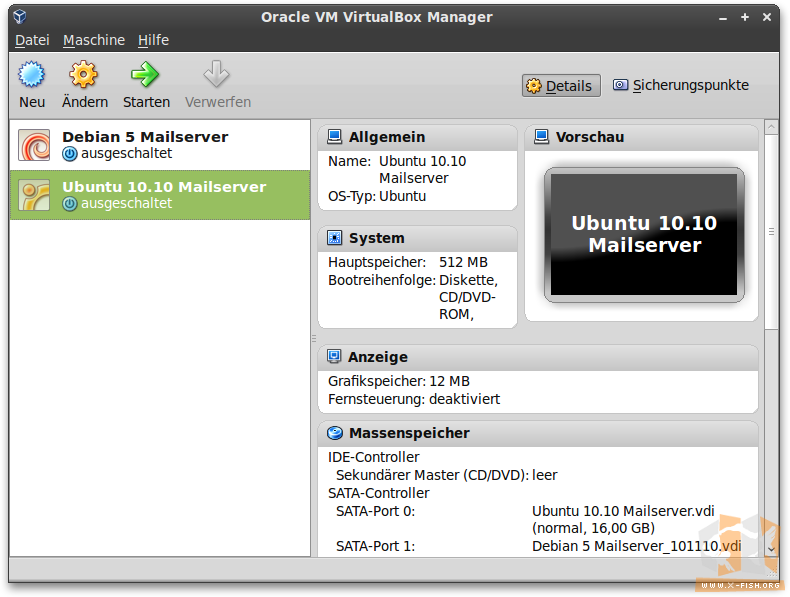Click the 'IDE-Controller' entry

pos(373,457)
